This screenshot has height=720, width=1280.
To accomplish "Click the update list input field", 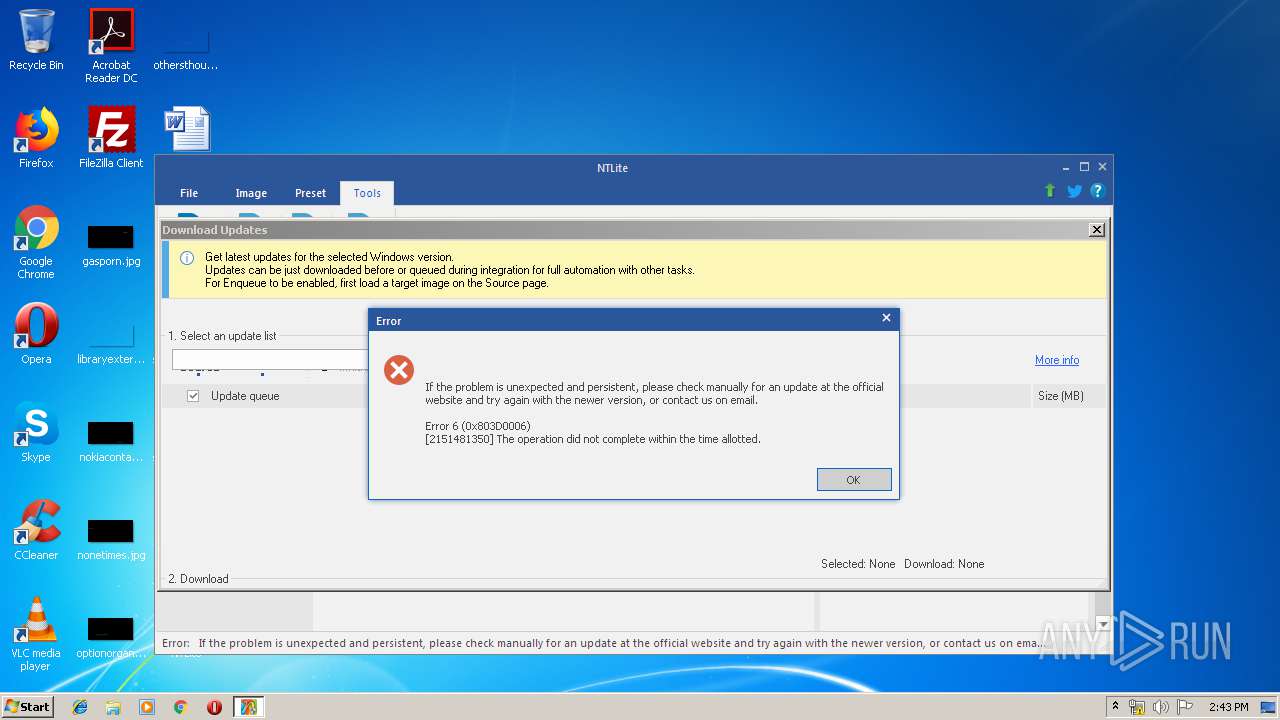I will coord(270,359).
